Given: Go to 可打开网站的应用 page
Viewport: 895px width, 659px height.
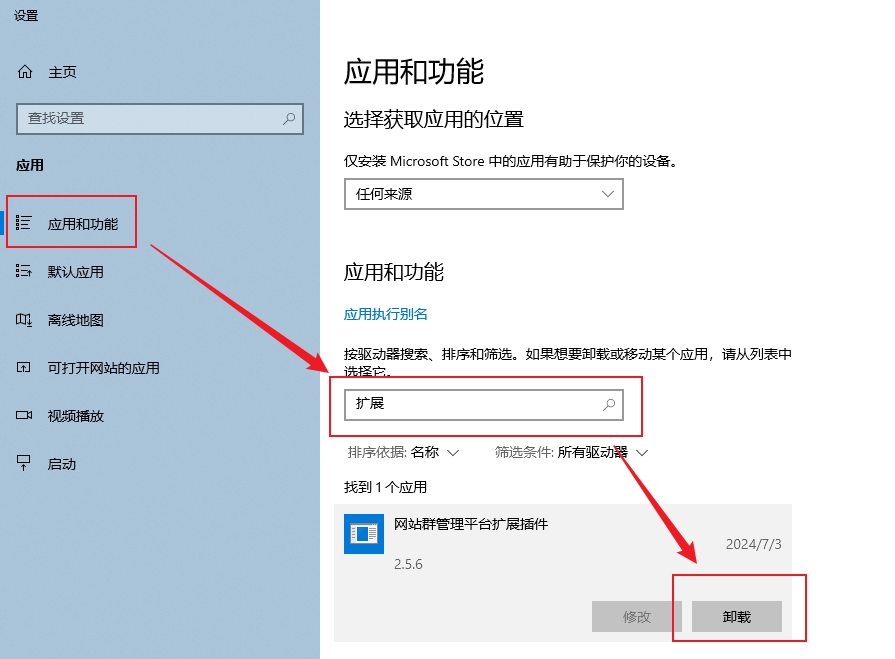Looking at the screenshot, I should pyautogui.click(x=103, y=368).
